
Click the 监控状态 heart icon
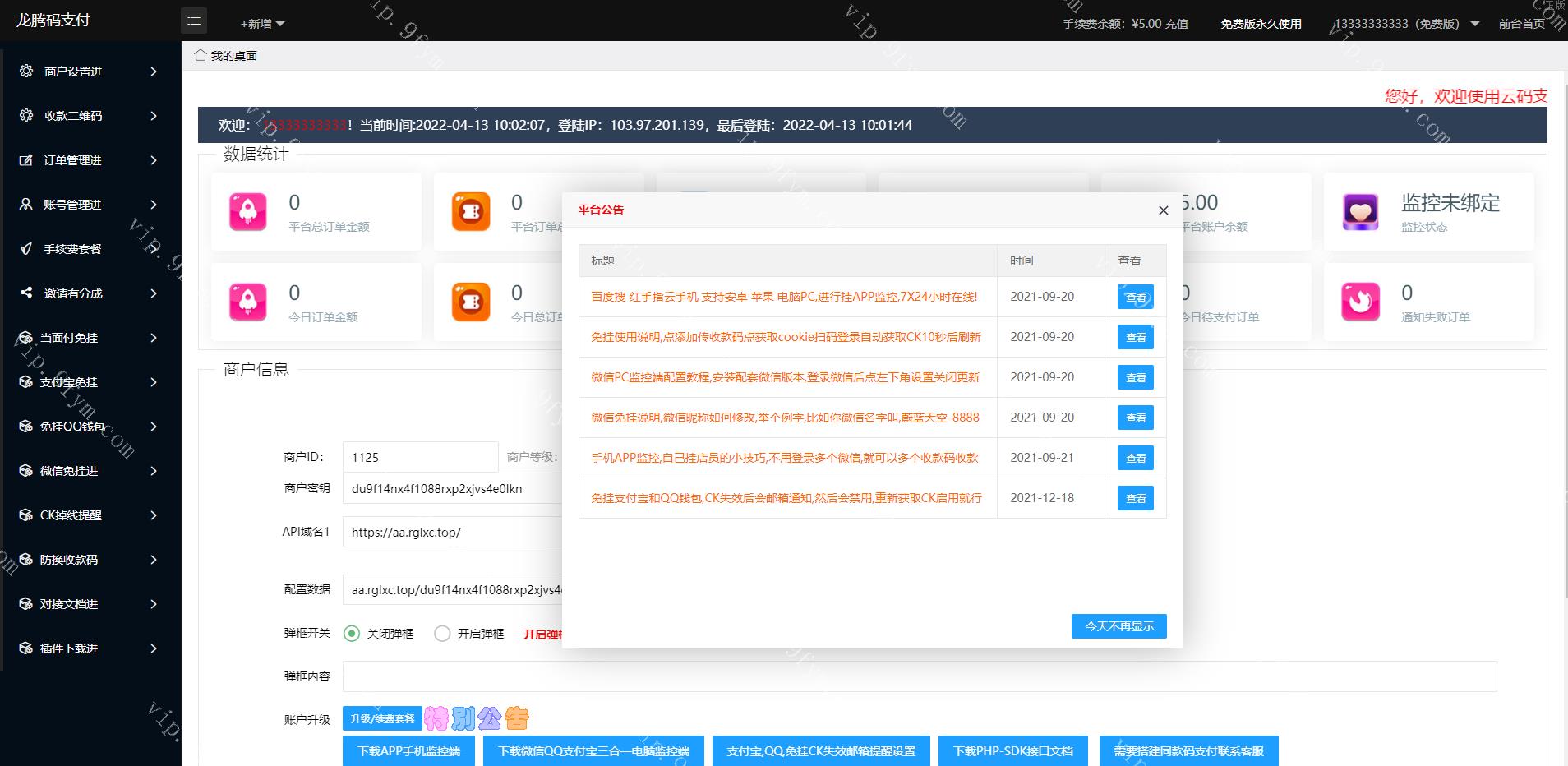click(x=1360, y=211)
